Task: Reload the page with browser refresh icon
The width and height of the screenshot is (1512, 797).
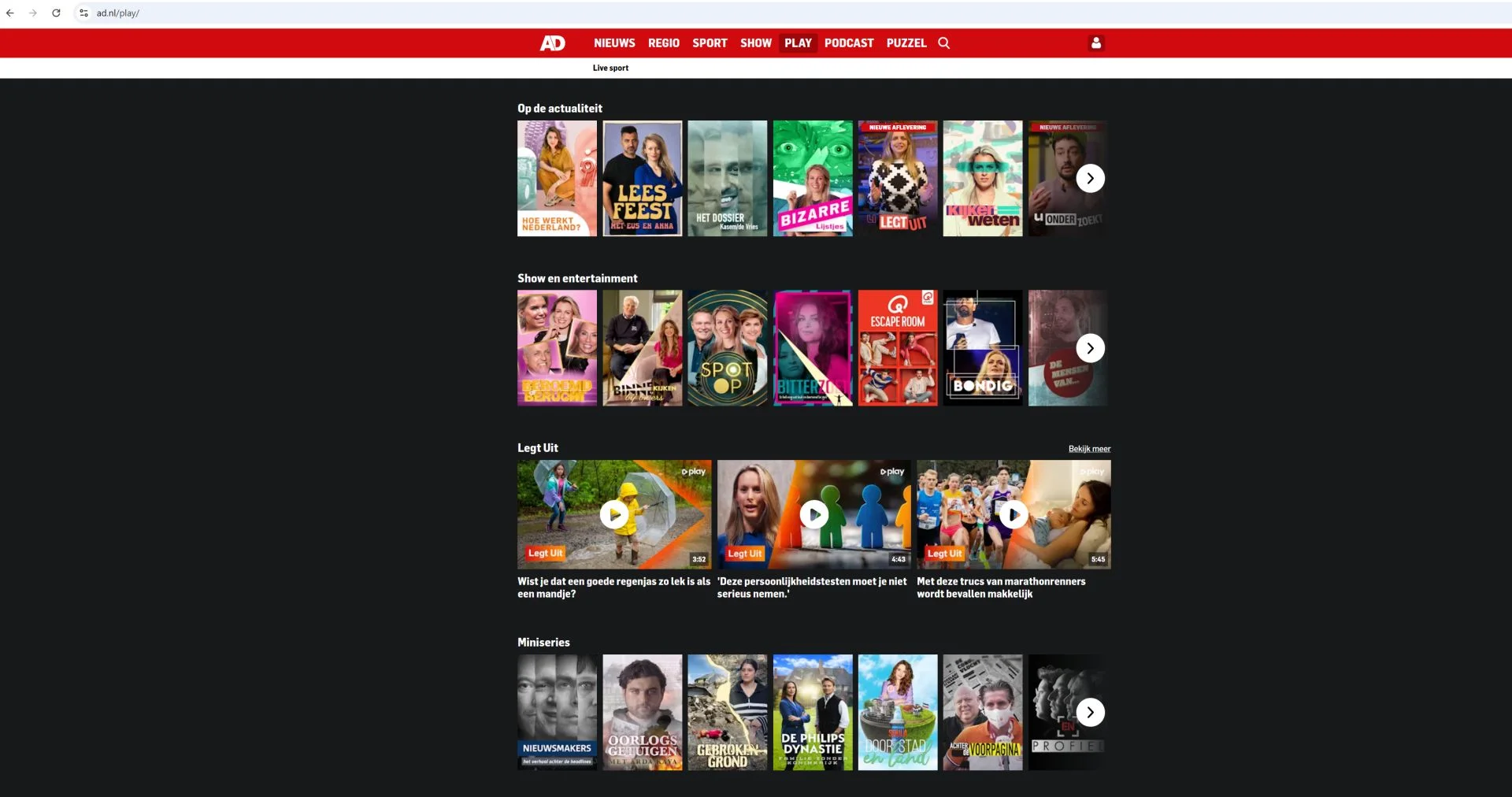Action: [56, 13]
